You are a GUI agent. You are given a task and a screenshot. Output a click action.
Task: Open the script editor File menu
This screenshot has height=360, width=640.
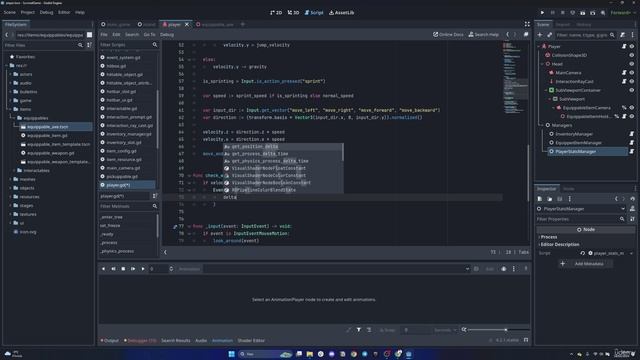(x=104, y=35)
